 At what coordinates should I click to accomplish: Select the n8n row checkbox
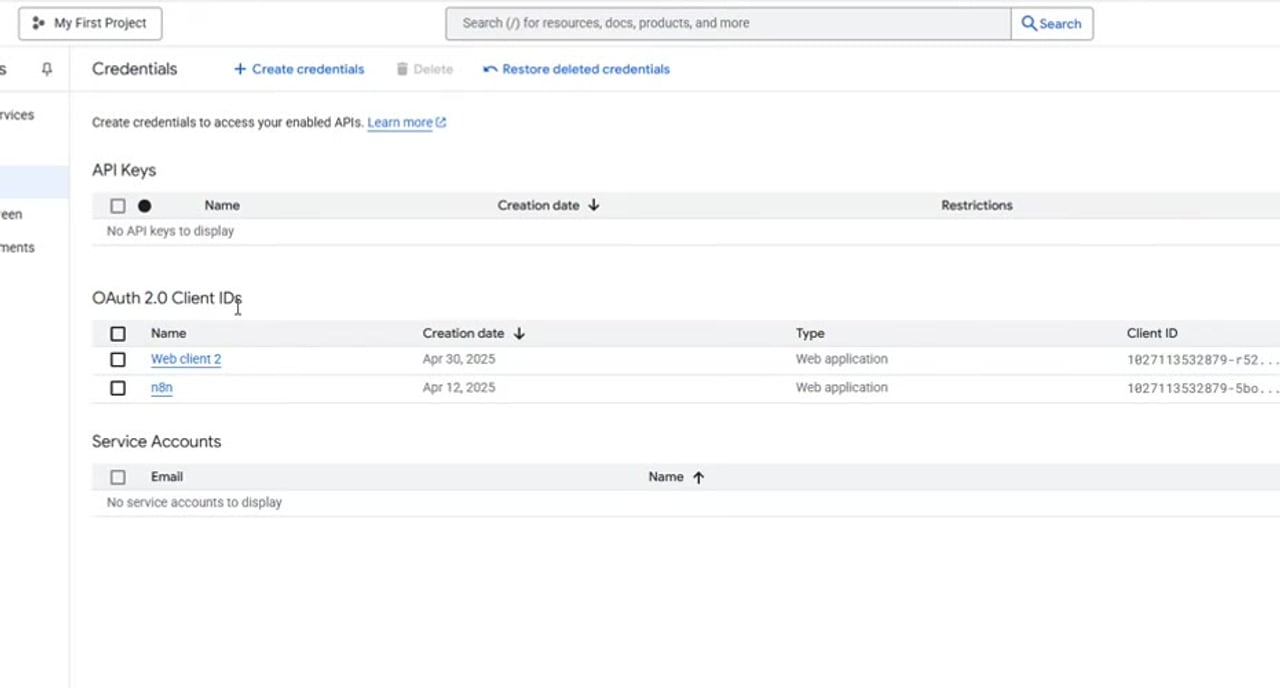point(118,388)
